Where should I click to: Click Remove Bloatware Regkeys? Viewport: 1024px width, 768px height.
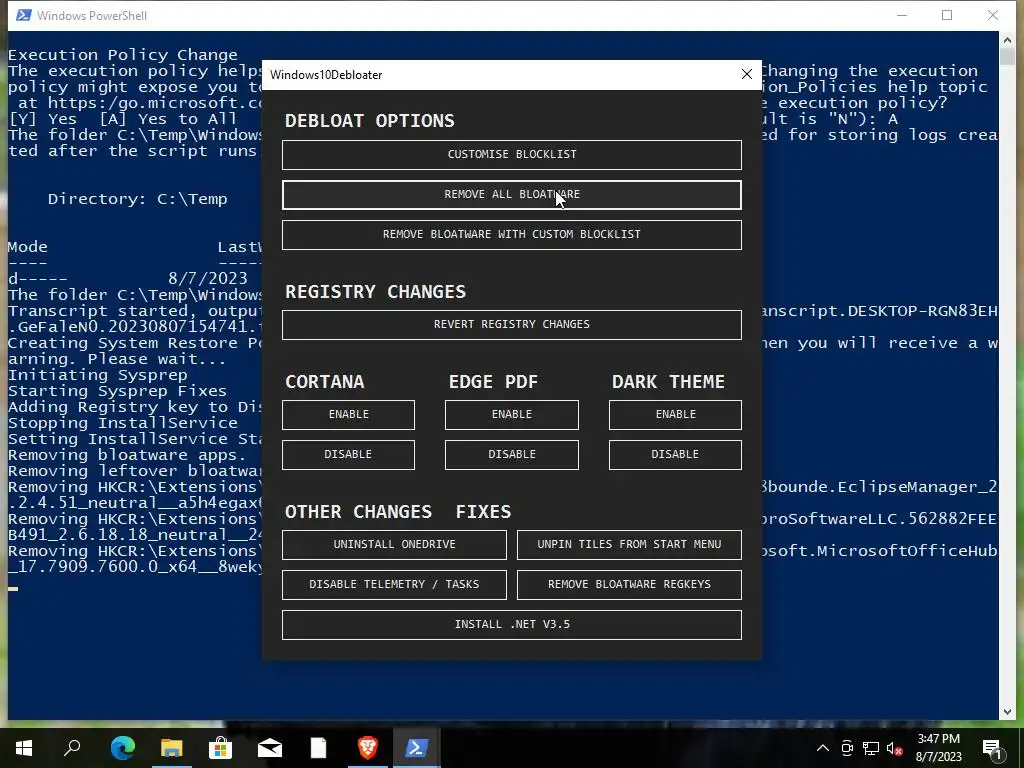pyautogui.click(x=629, y=584)
